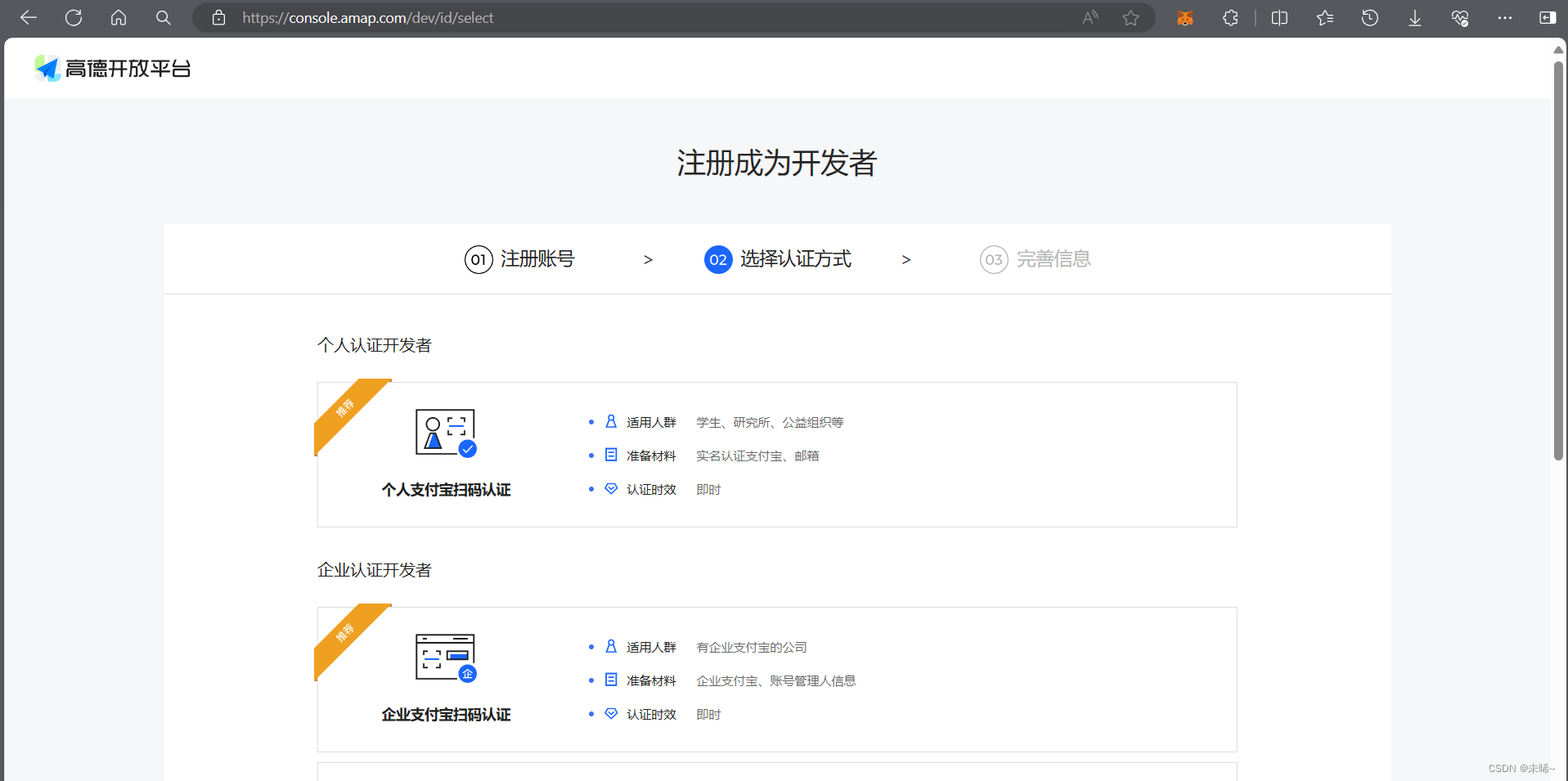Click the personal Alipay scan authentication illustration
This screenshot has height=781, width=1568.
coord(445,433)
